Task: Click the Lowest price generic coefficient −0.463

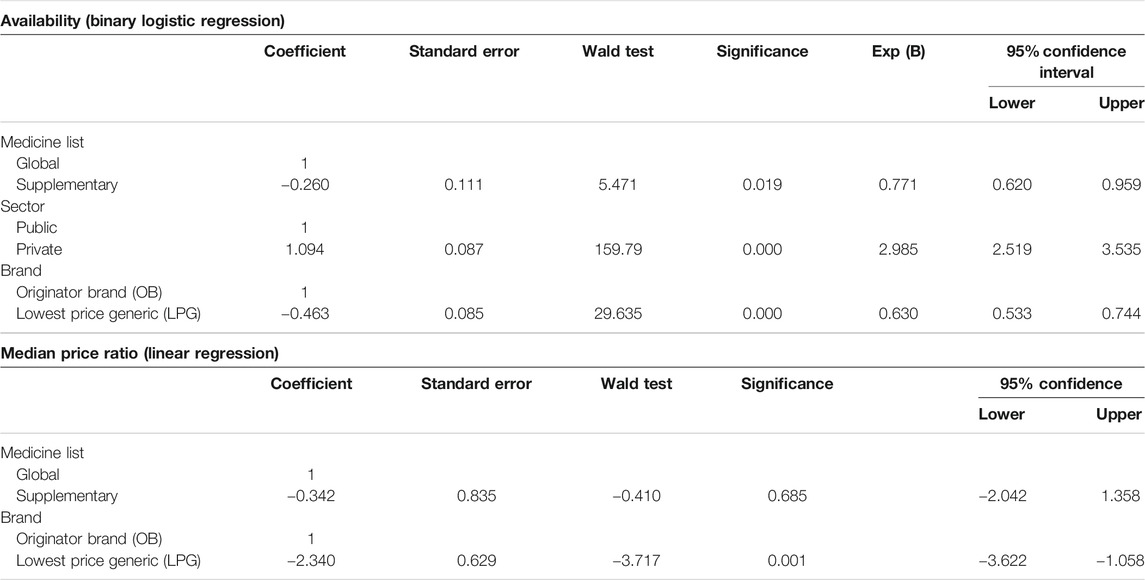Action: (x=305, y=314)
